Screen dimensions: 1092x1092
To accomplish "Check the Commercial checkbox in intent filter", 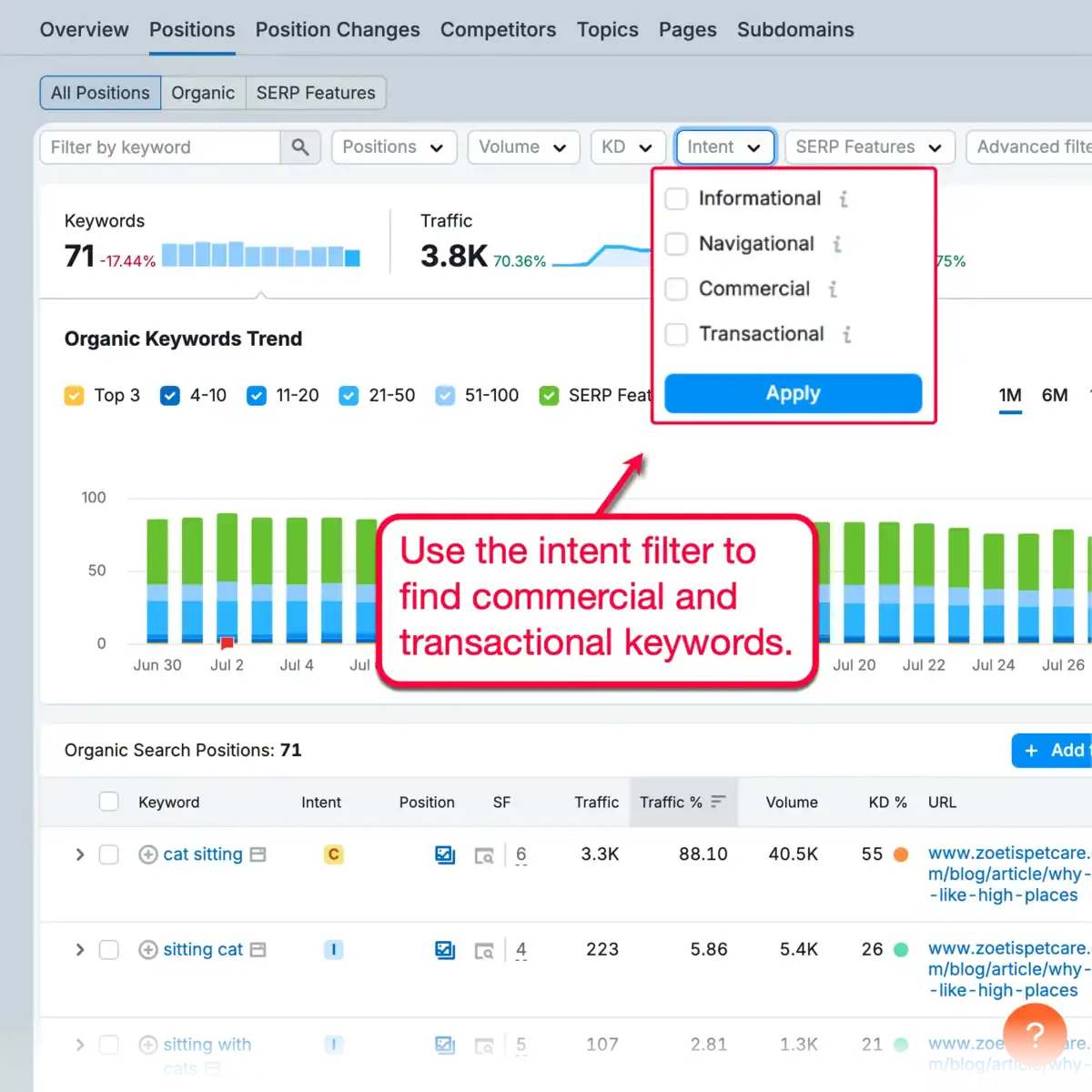I will (x=676, y=288).
